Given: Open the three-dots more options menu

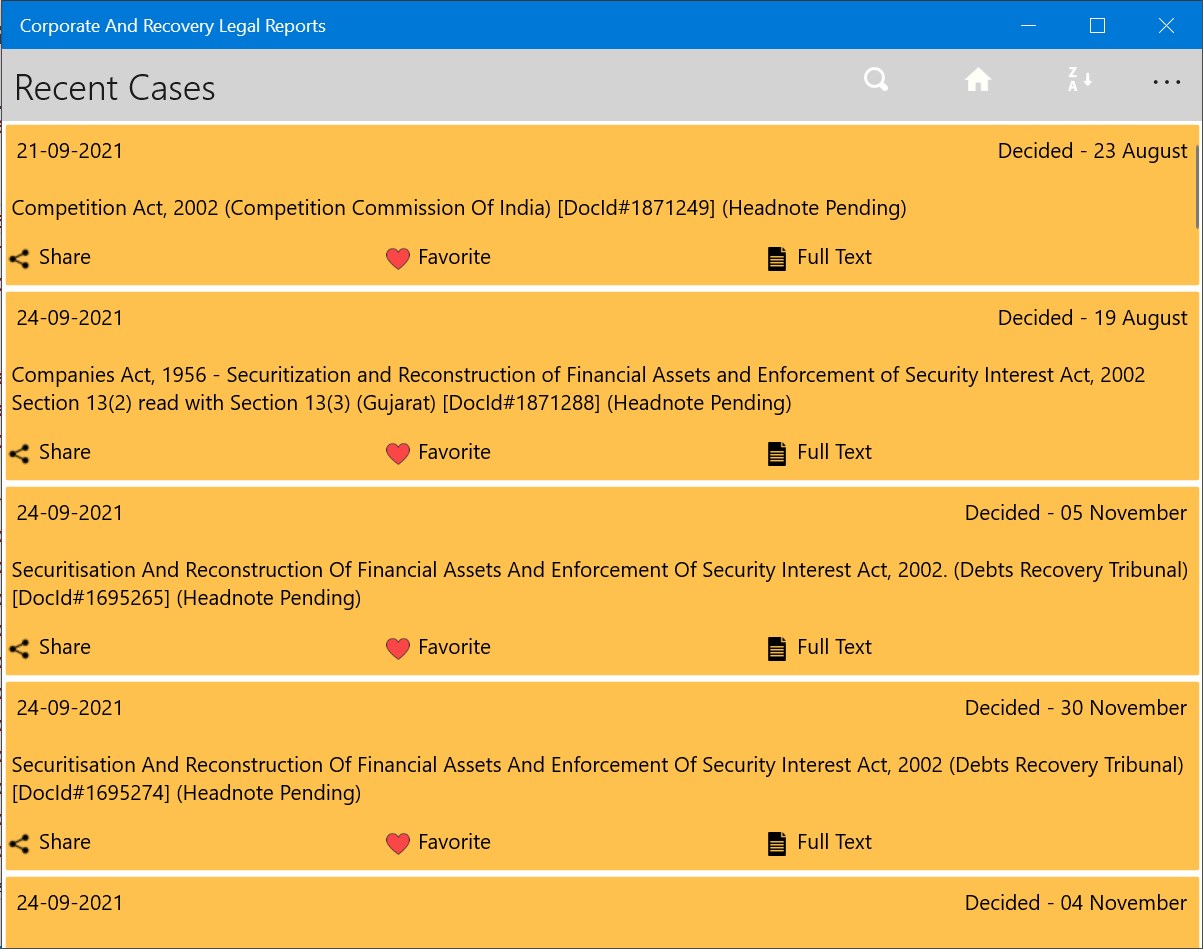Looking at the screenshot, I should pos(1166,82).
